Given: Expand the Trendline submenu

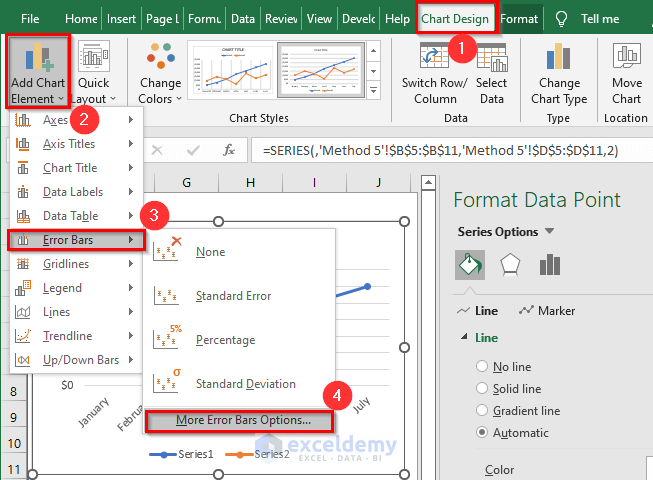Looking at the screenshot, I should click(x=76, y=336).
